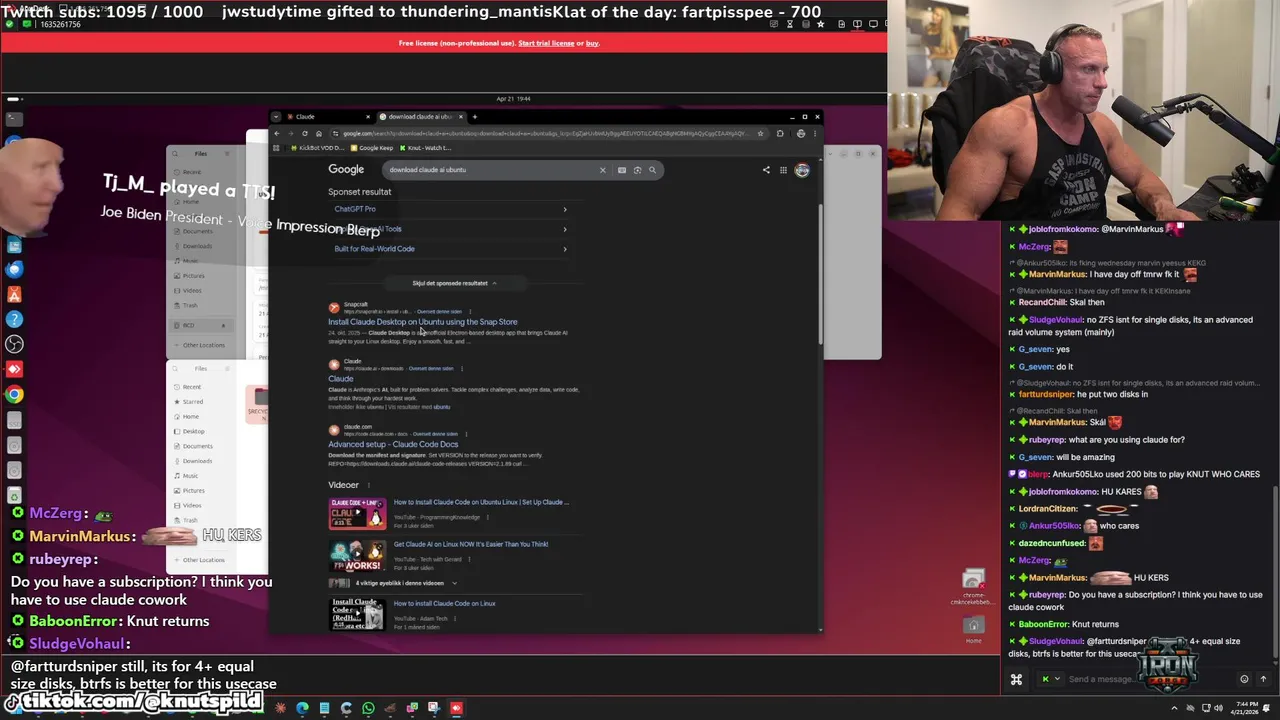
Task: Click the Adam Tech video thumbnail
Action: click(x=357, y=615)
